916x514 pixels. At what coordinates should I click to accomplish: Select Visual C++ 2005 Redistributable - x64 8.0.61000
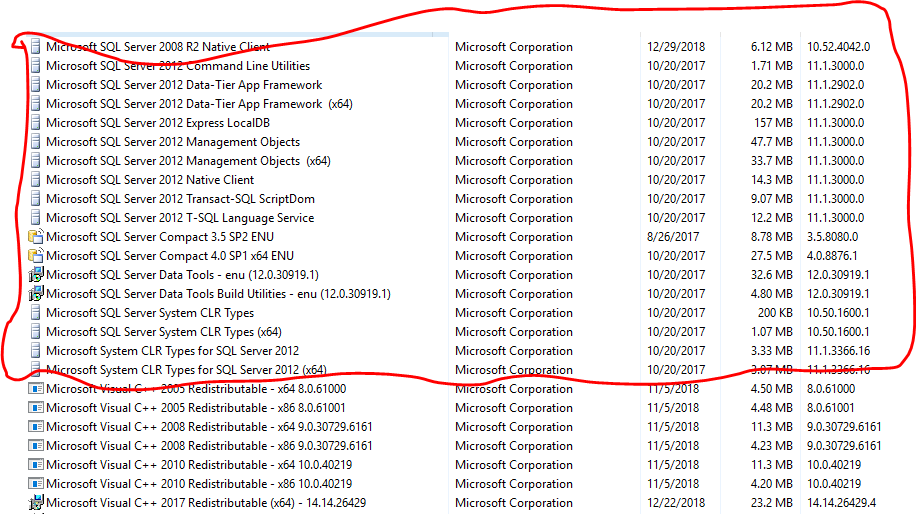[x=196, y=388]
